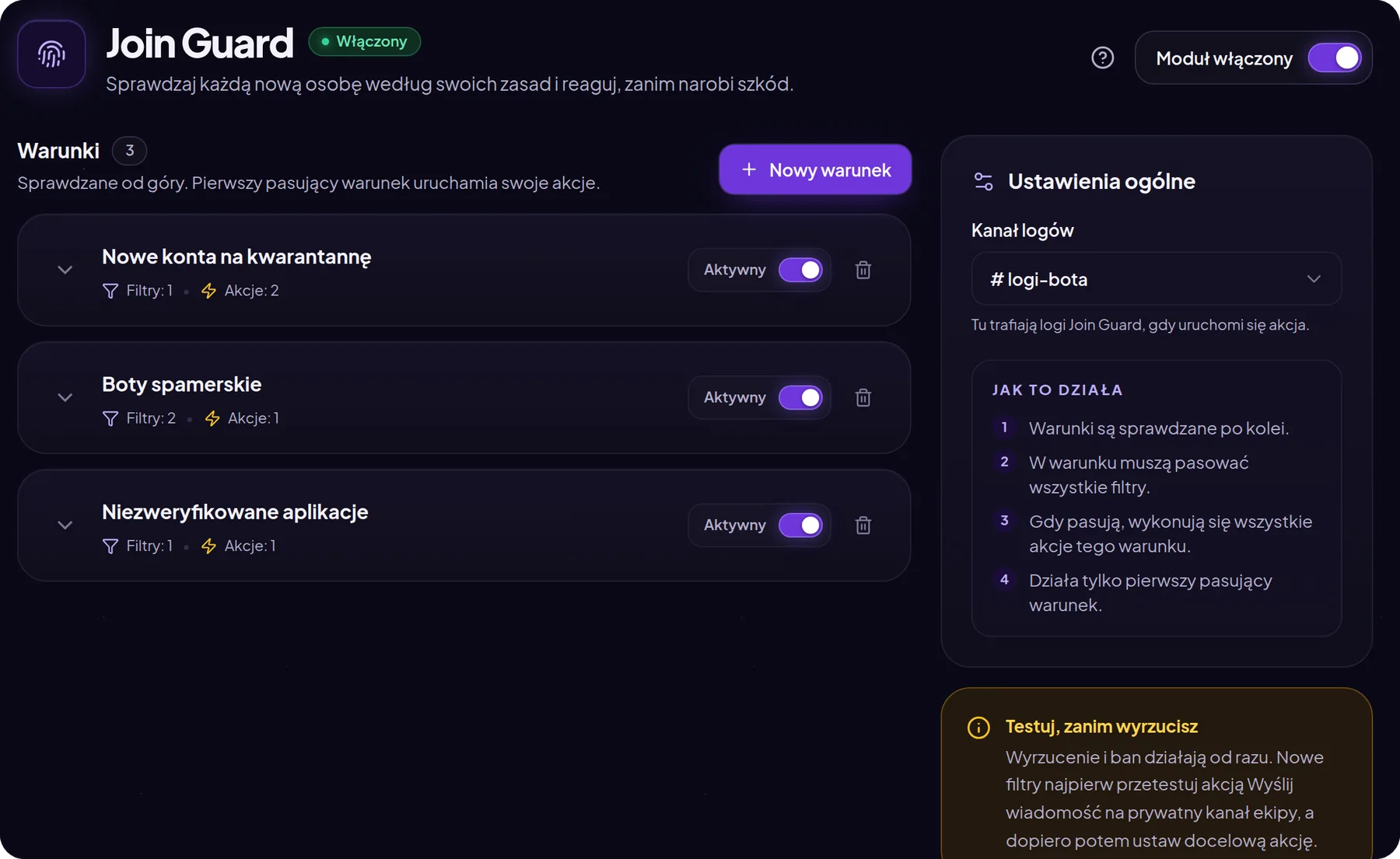Click the Niezweryfikowane aplikacje title

[235, 512]
